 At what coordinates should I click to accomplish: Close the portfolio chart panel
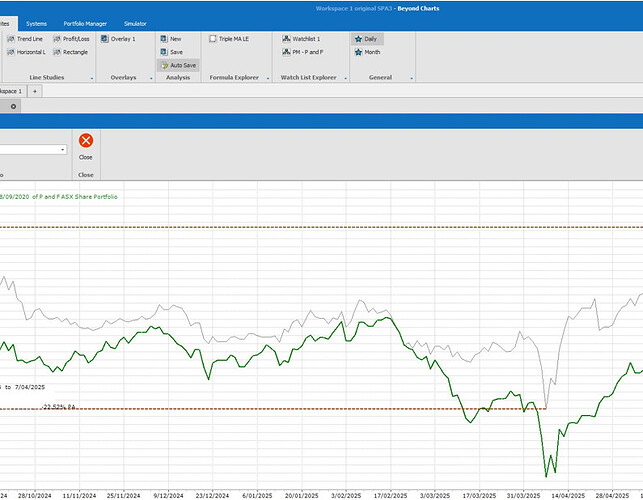(86, 146)
